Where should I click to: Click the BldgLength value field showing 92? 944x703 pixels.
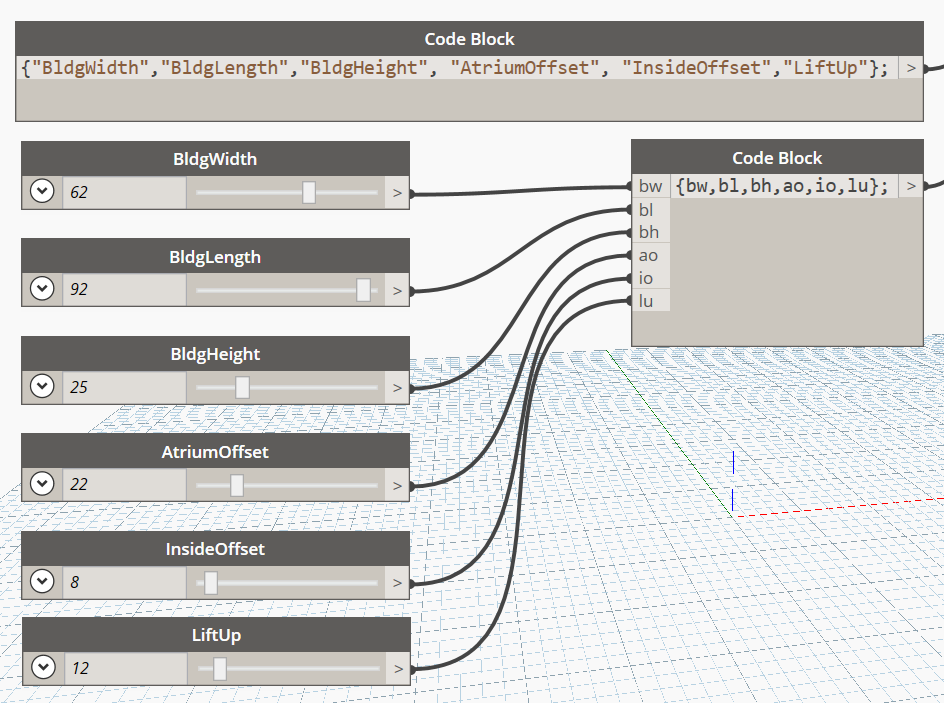[x=125, y=289]
